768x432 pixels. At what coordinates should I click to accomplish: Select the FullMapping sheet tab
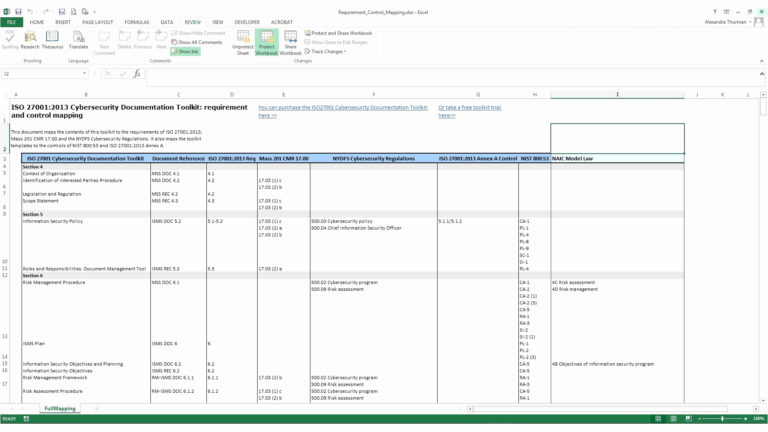tap(60, 409)
